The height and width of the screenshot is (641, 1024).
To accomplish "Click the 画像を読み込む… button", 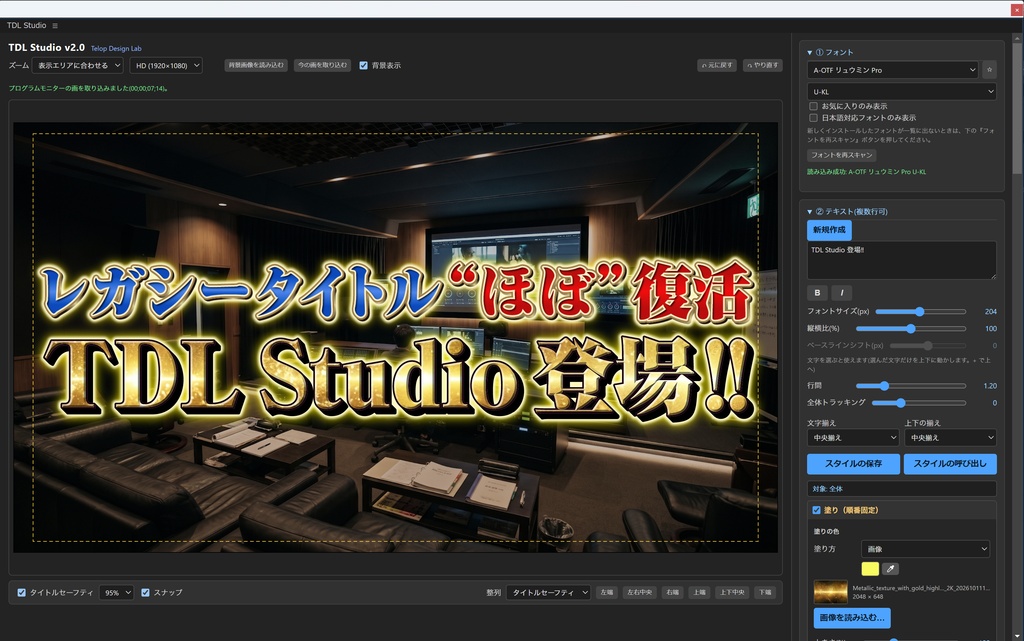I will pos(852,618).
